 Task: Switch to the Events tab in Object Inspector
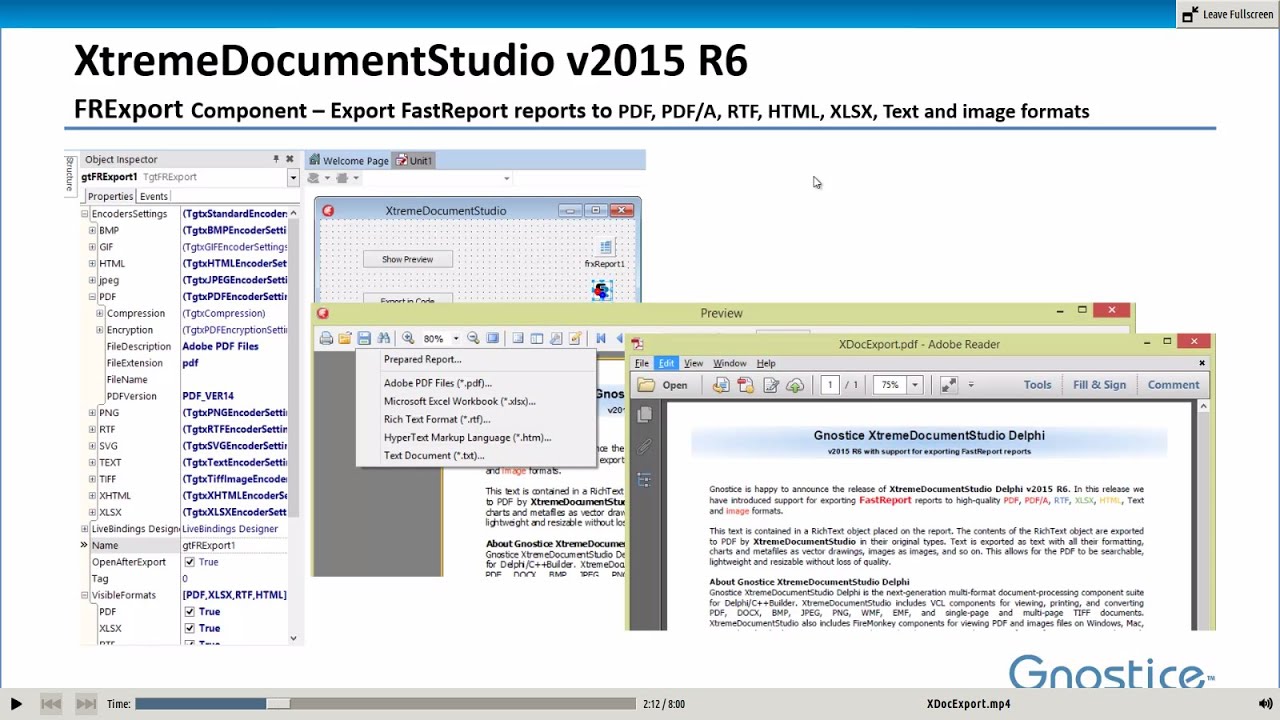tap(154, 196)
